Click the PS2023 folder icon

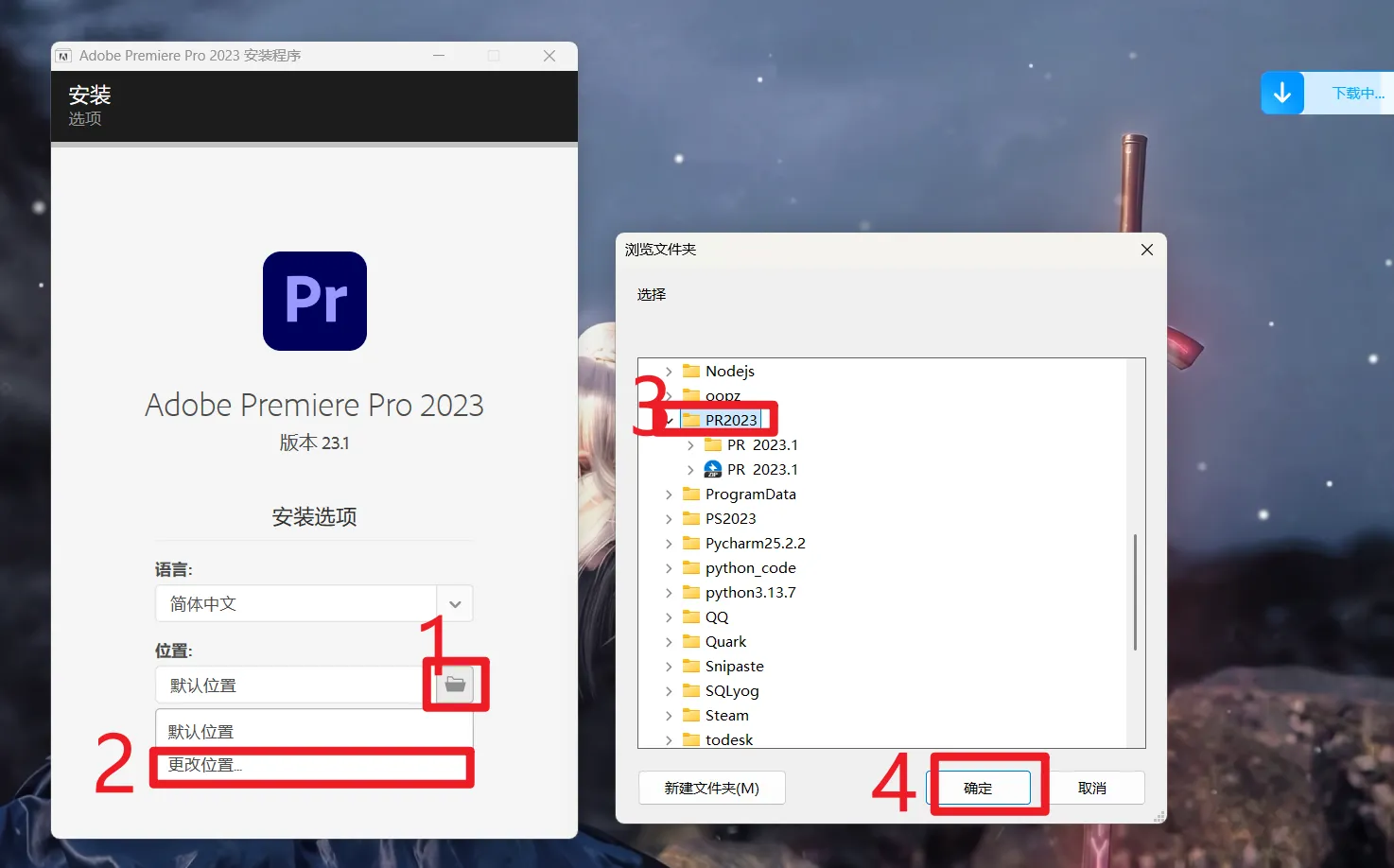[x=691, y=518]
